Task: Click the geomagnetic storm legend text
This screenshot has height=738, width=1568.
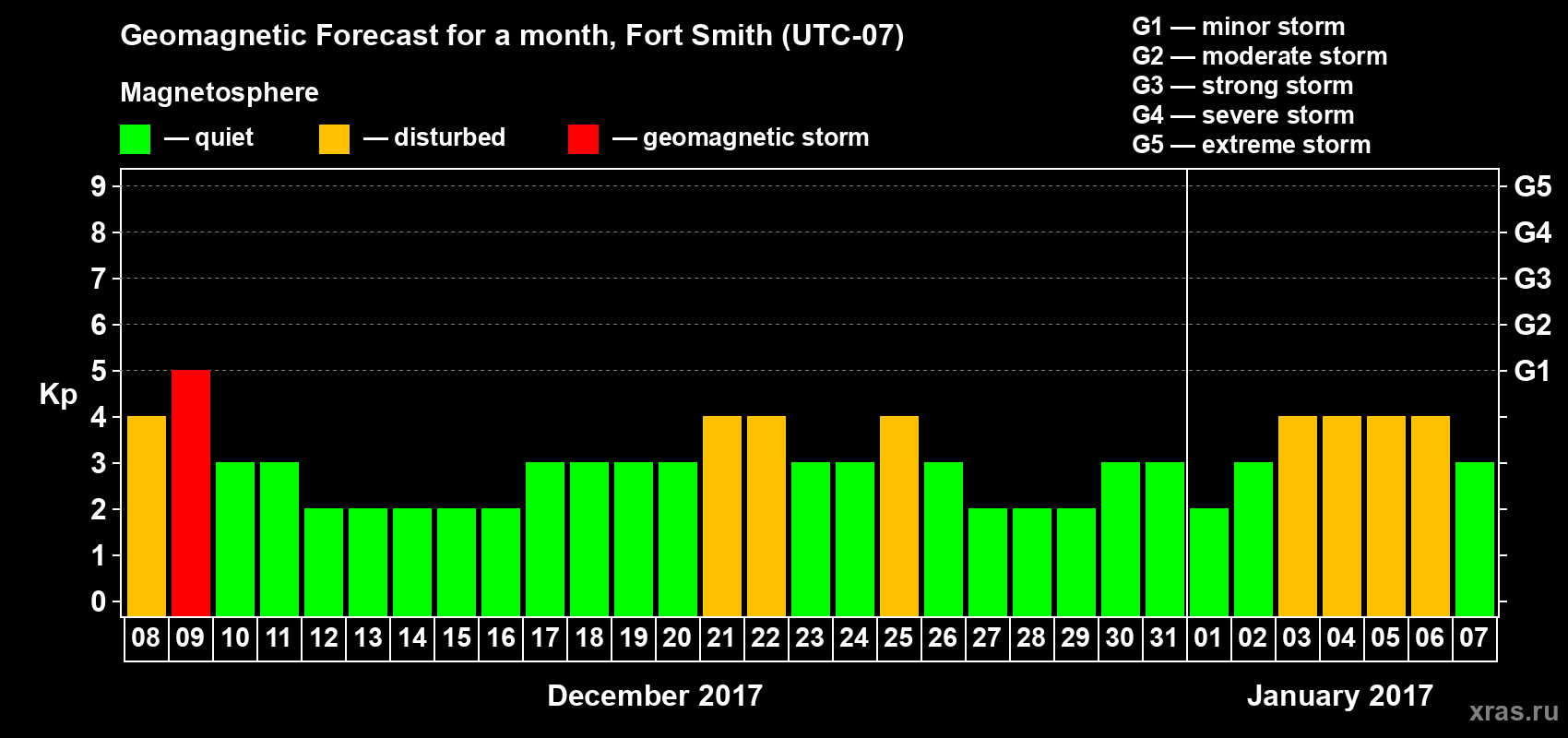Action: pyautogui.click(x=756, y=137)
